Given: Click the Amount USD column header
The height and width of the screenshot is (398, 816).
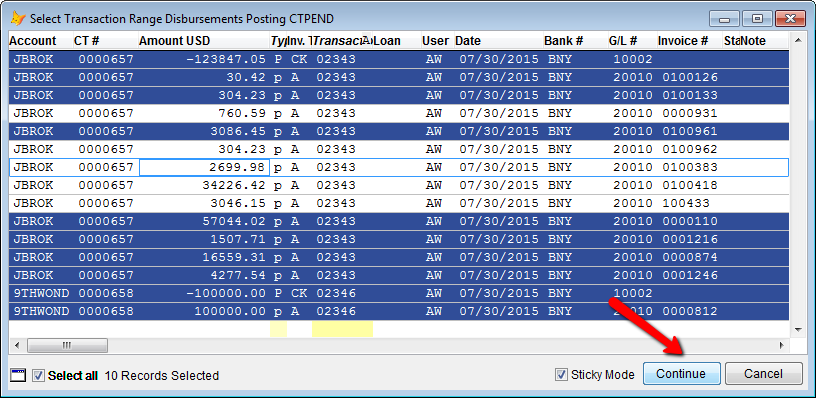Looking at the screenshot, I should pyautogui.click(x=203, y=41).
